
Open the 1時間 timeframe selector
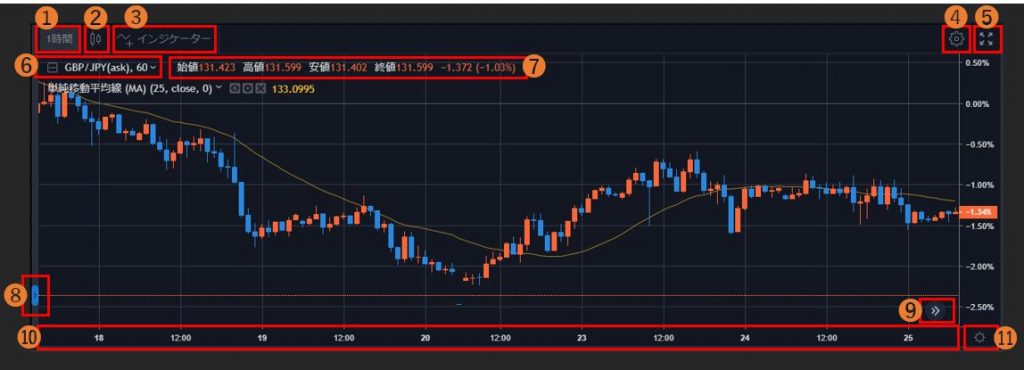(59, 40)
